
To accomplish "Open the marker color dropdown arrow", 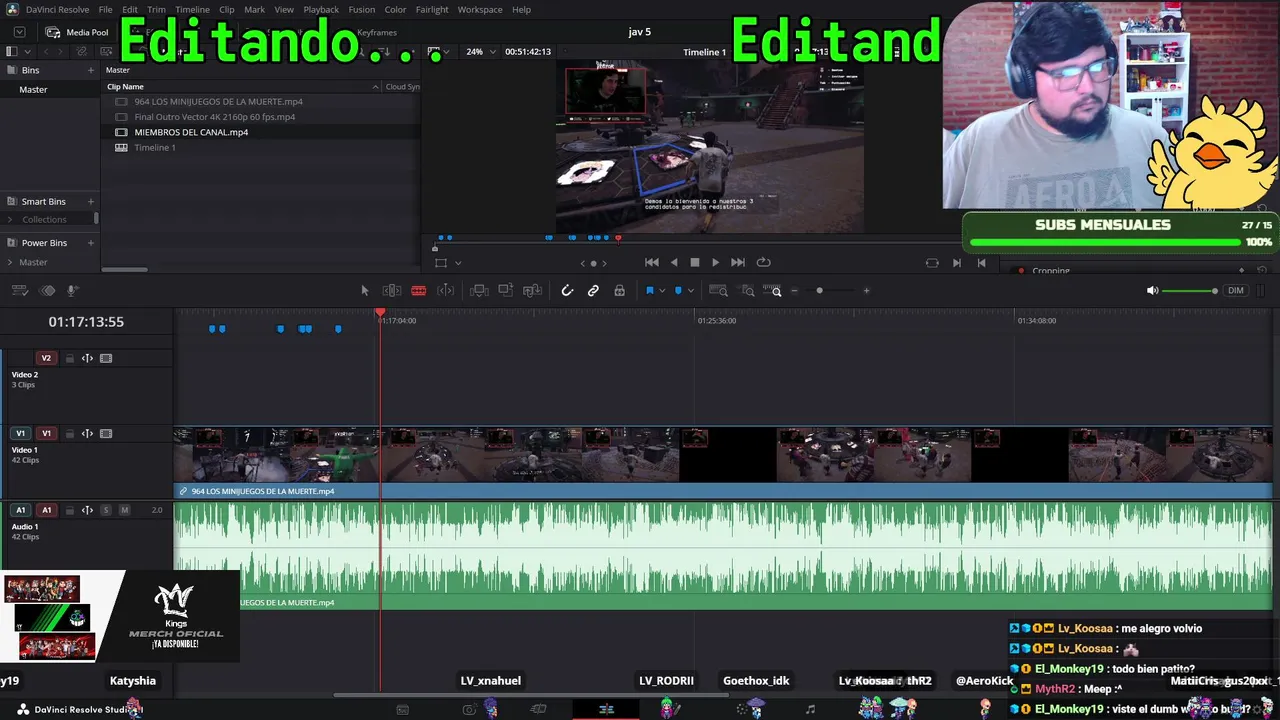I will click(x=690, y=291).
